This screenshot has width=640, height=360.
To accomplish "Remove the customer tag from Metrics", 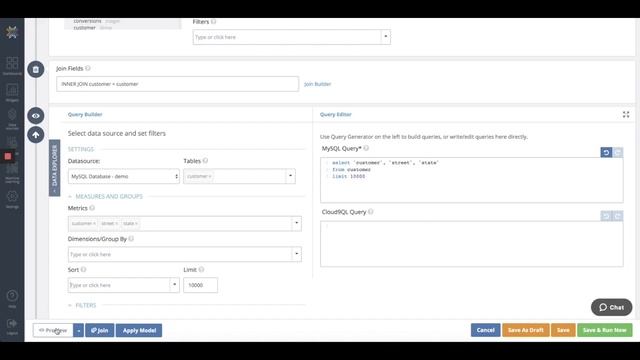I will tap(94, 224).
